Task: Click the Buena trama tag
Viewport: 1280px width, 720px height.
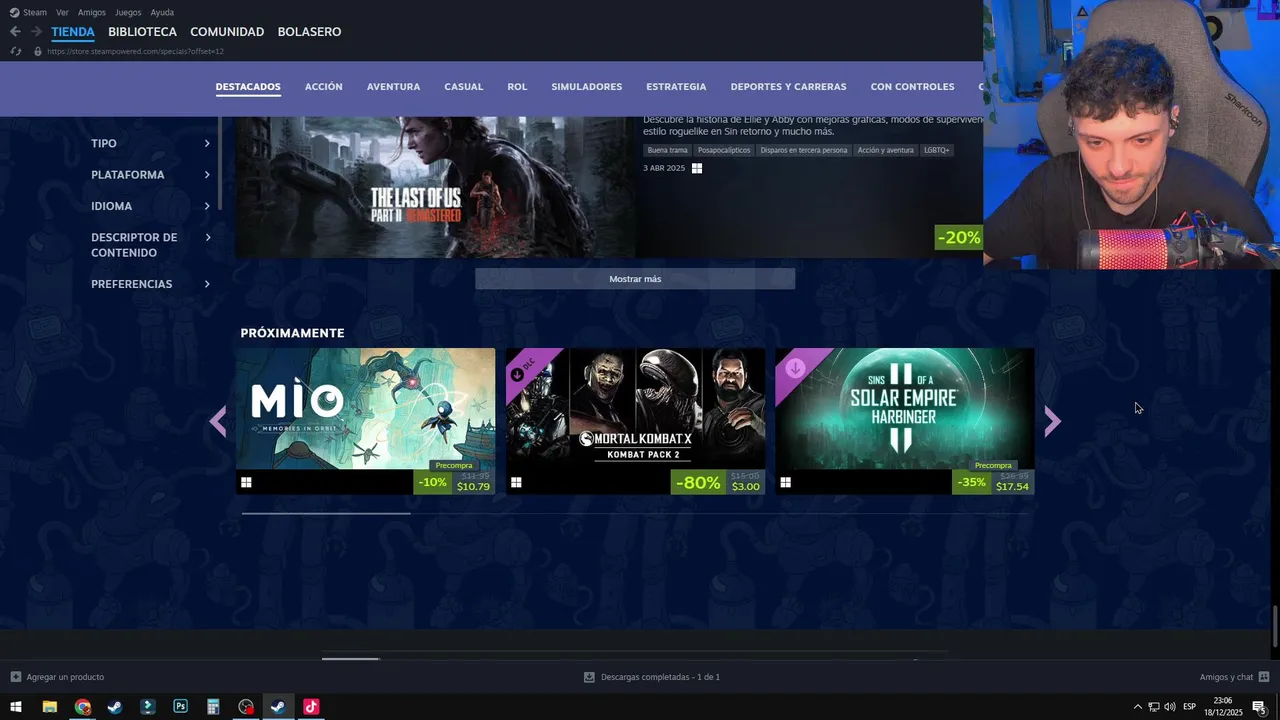Action: pyautogui.click(x=667, y=150)
